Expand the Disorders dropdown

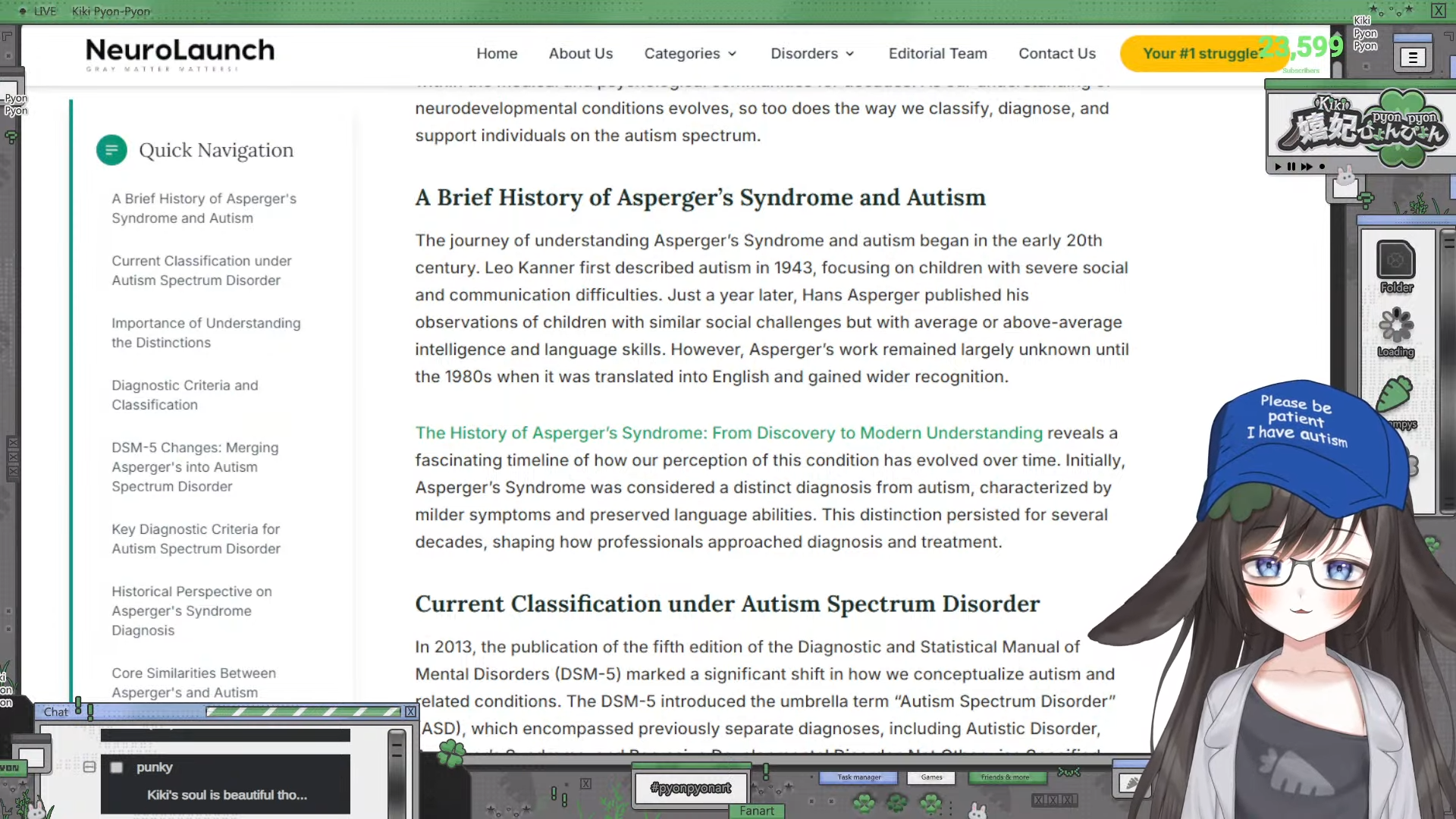pyautogui.click(x=812, y=54)
